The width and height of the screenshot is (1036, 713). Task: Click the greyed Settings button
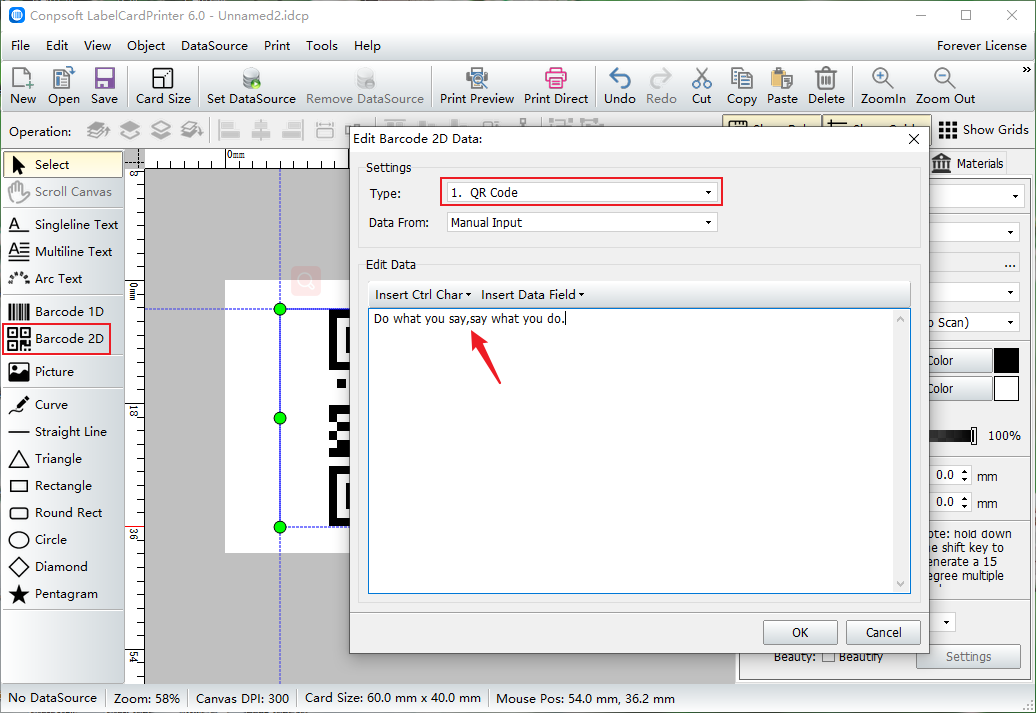968,657
